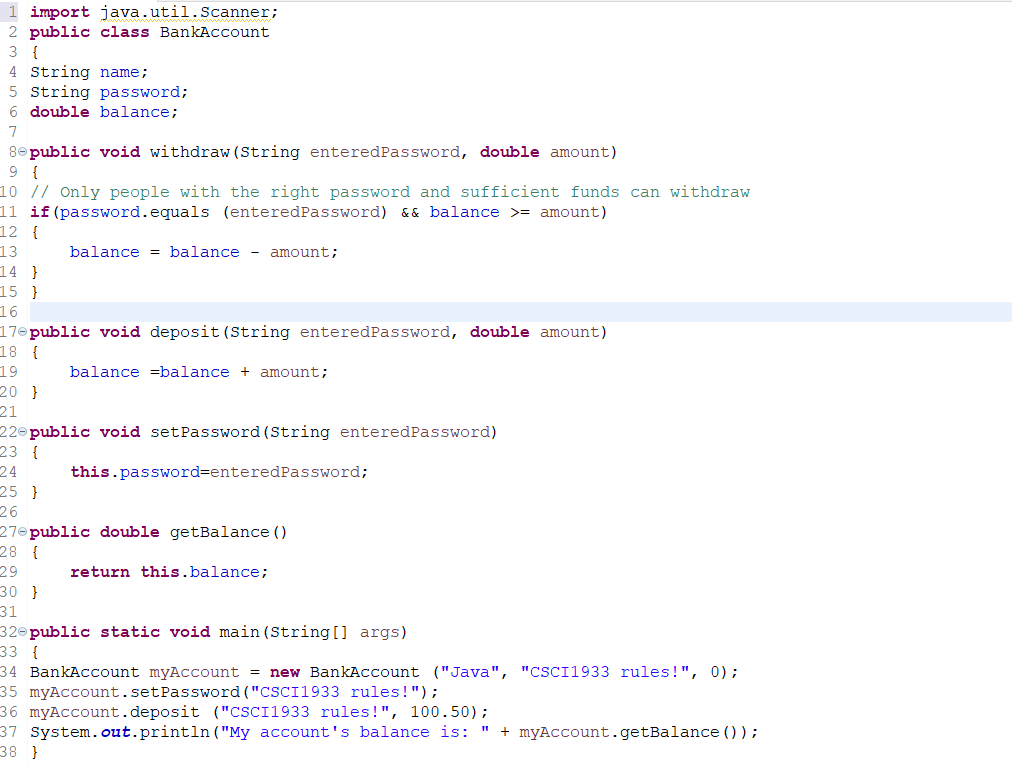Click the BankAccount class name
Screen dimensions: 1012x763
point(213,31)
